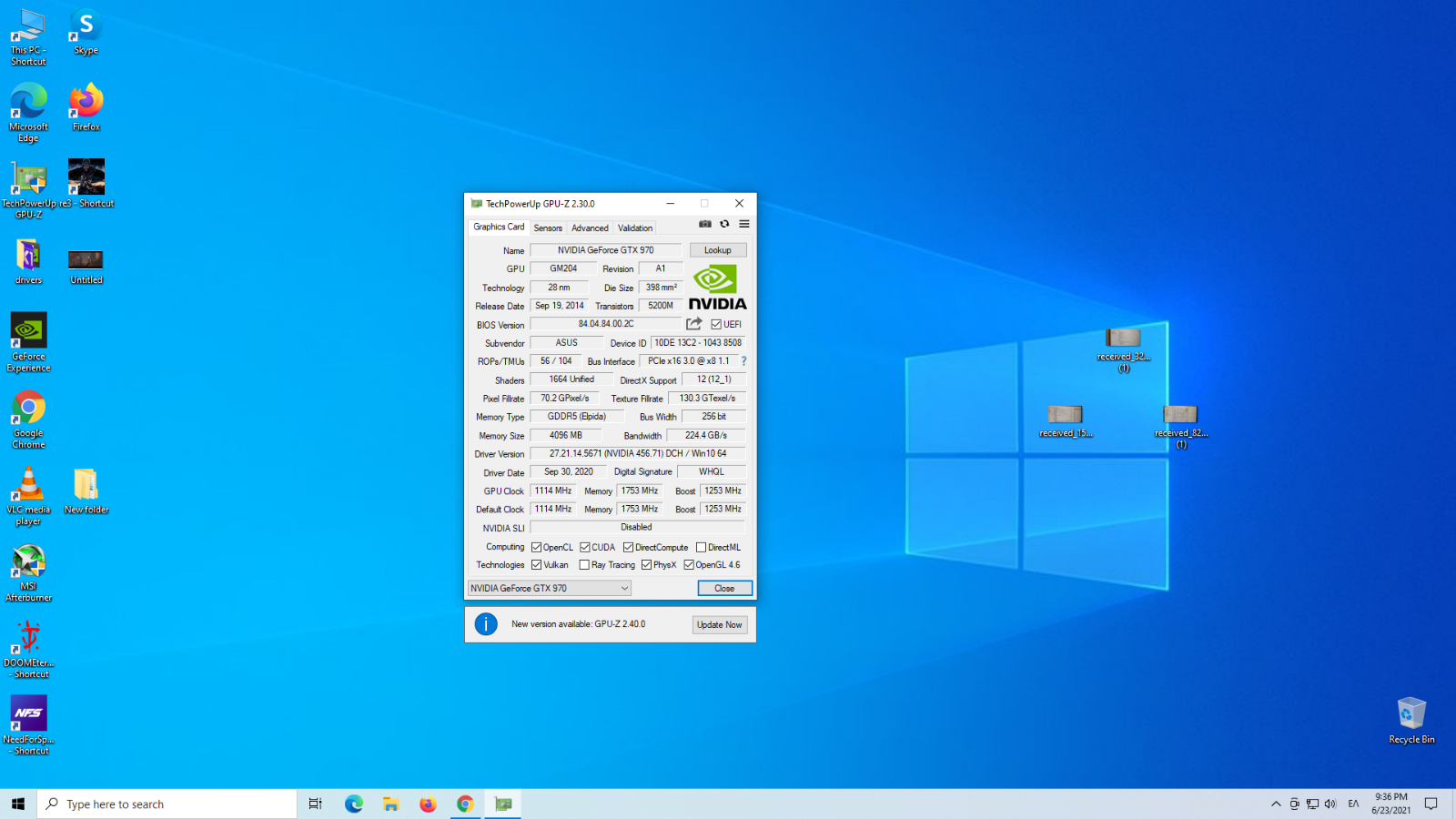Viewport: 1456px width, 819px height.
Task: Toggle the Vulkan checkbox
Action: 537,564
